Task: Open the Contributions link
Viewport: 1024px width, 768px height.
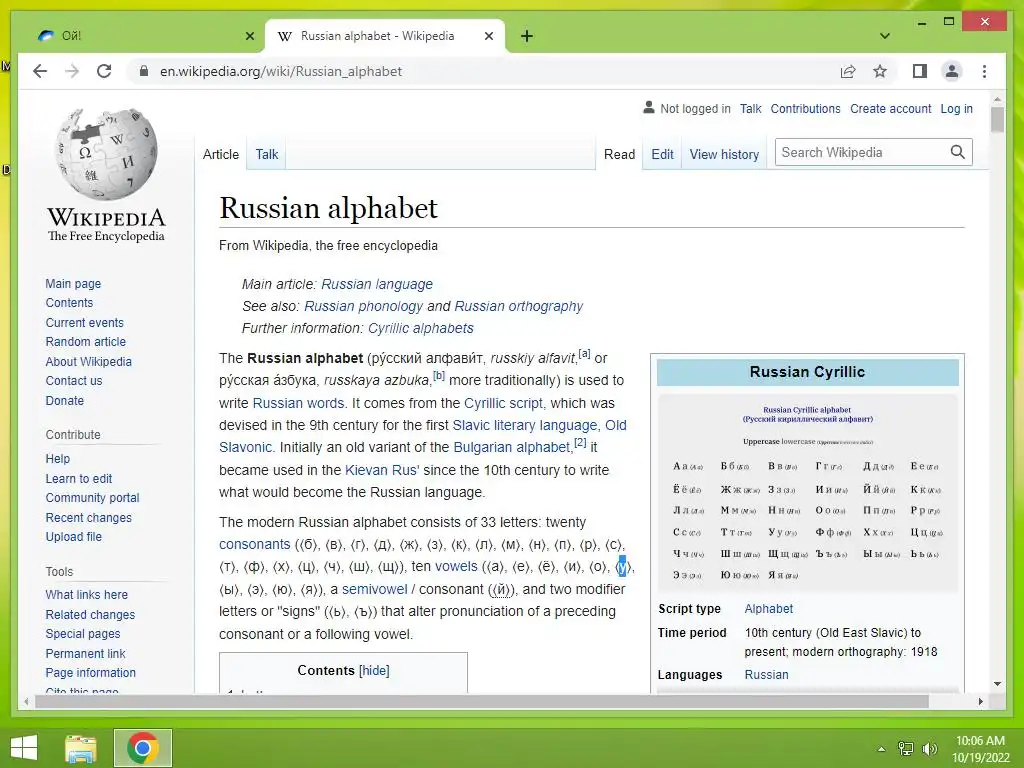Action: 805,108
